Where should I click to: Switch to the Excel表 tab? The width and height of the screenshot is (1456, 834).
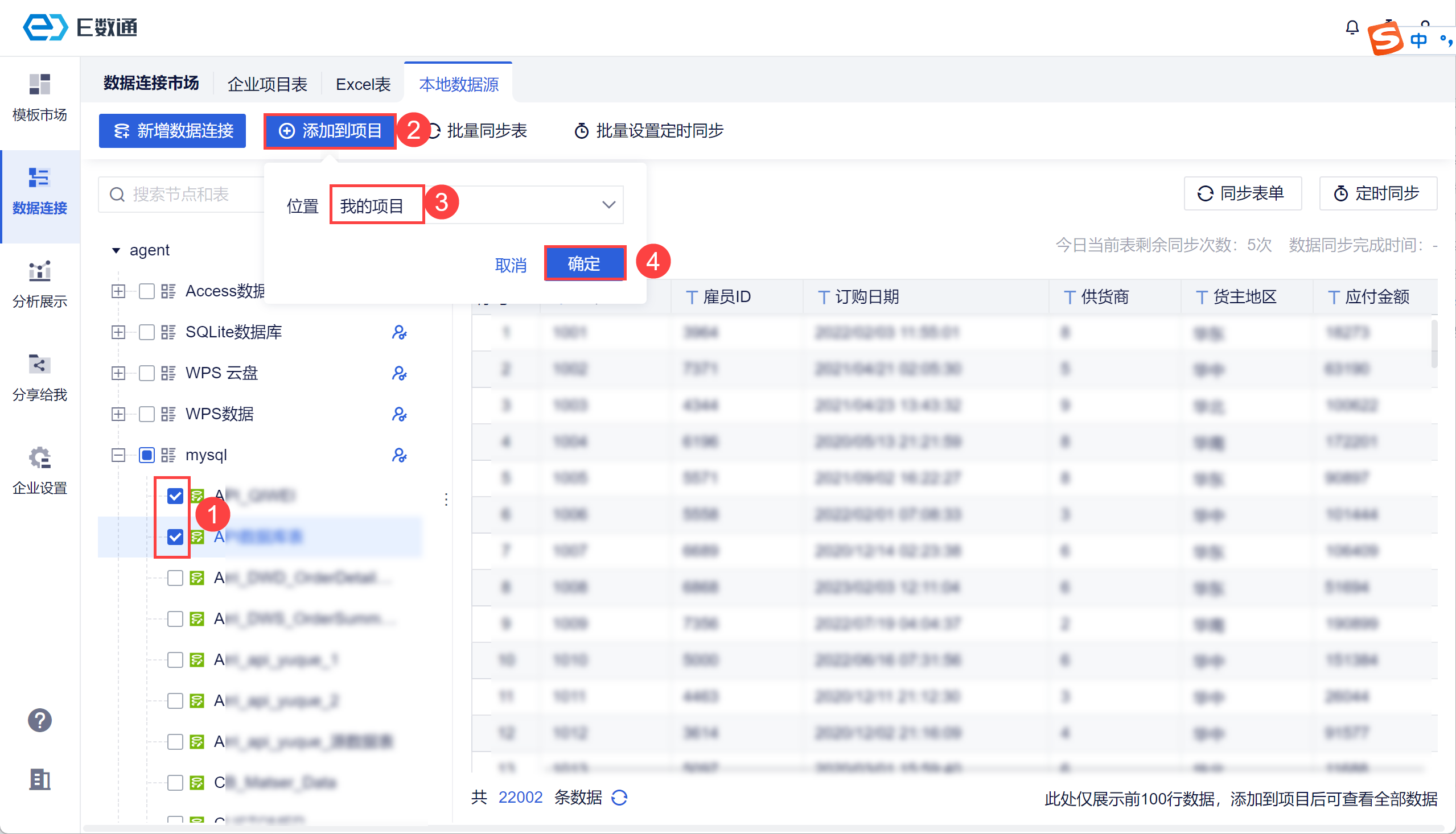coord(363,85)
